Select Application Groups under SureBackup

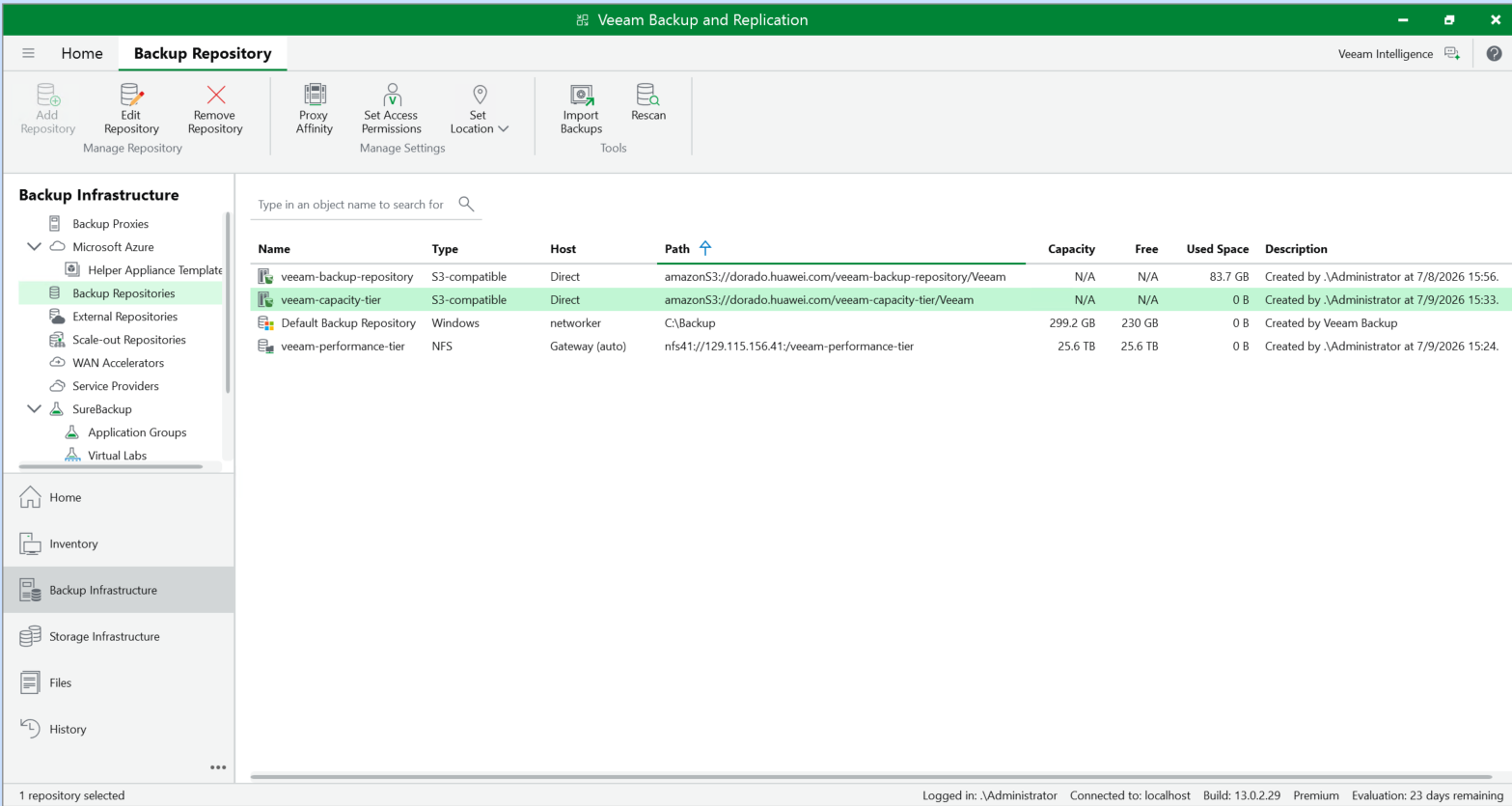point(137,432)
